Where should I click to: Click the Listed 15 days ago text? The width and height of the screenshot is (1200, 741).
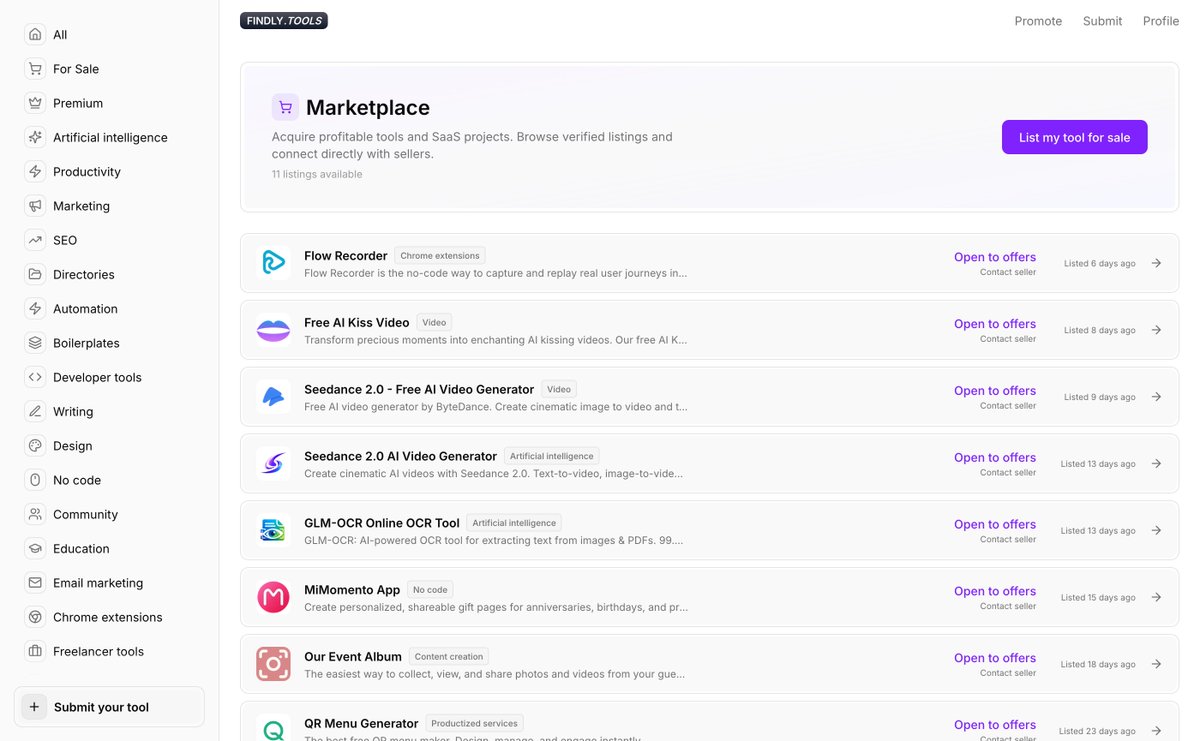click(1098, 597)
